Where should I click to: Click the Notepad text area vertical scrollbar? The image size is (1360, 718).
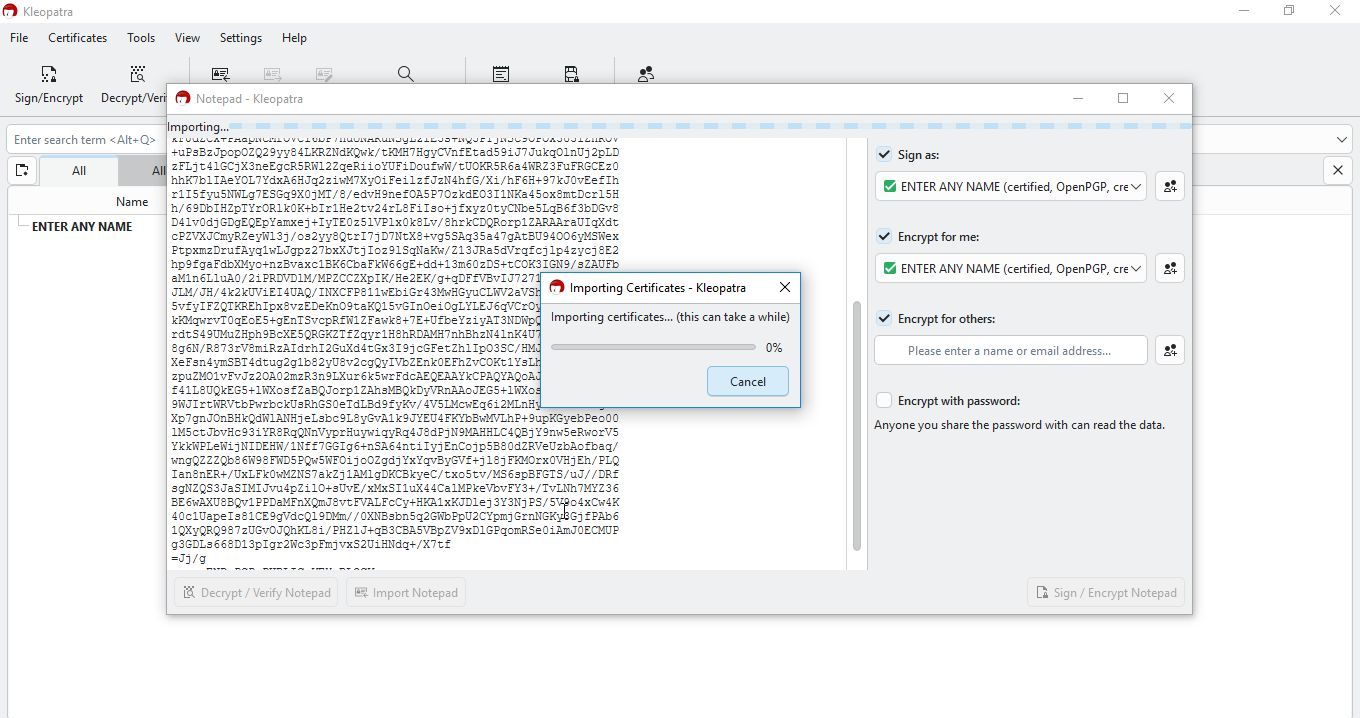tap(856, 425)
